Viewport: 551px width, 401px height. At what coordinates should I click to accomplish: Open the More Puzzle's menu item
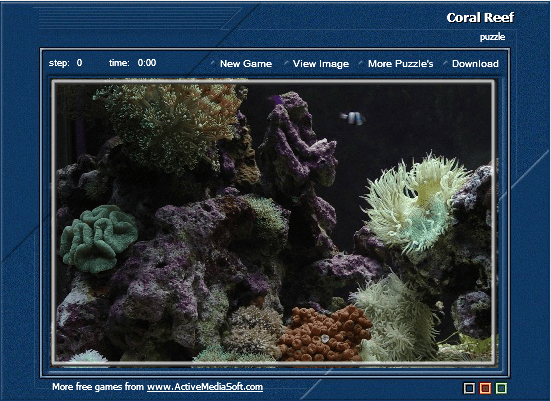click(x=401, y=64)
